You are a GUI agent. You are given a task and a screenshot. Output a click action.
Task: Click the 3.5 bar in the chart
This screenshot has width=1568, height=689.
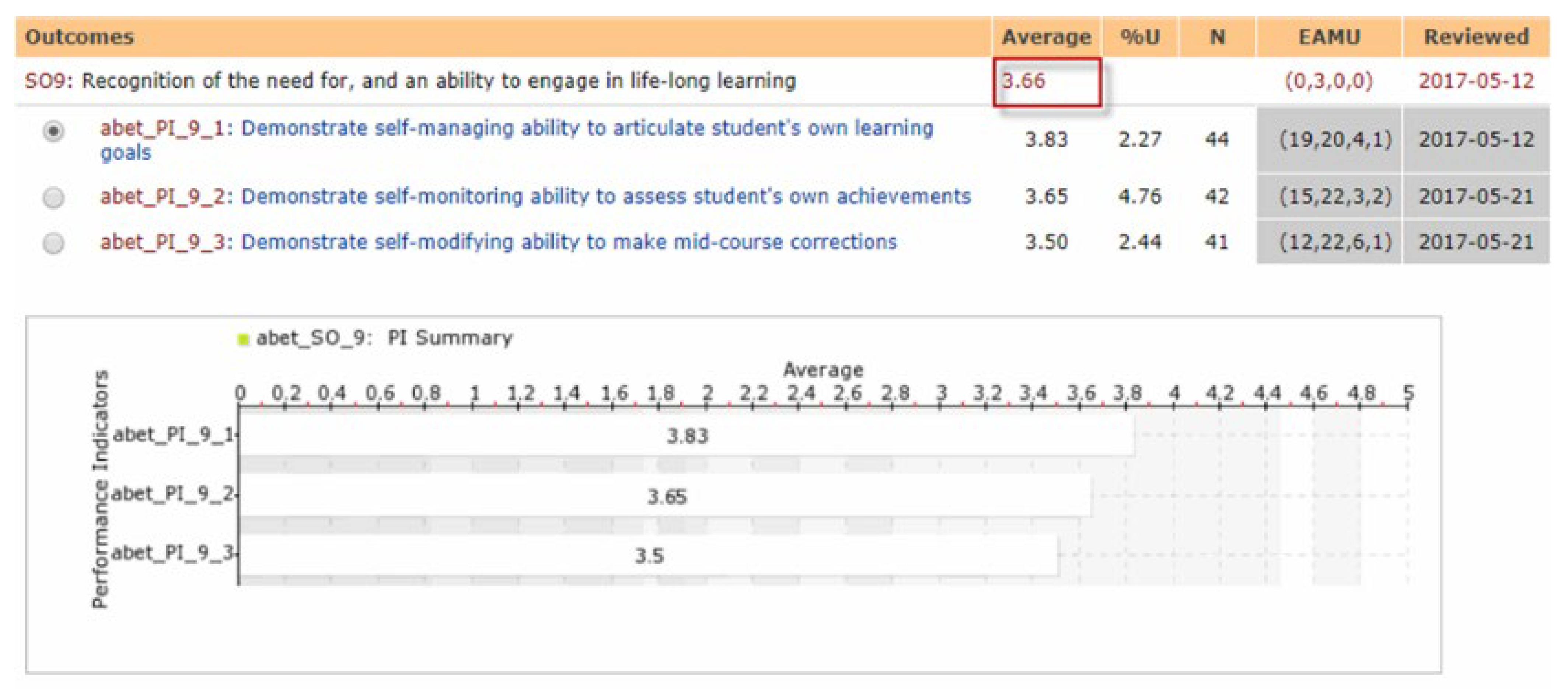click(649, 555)
